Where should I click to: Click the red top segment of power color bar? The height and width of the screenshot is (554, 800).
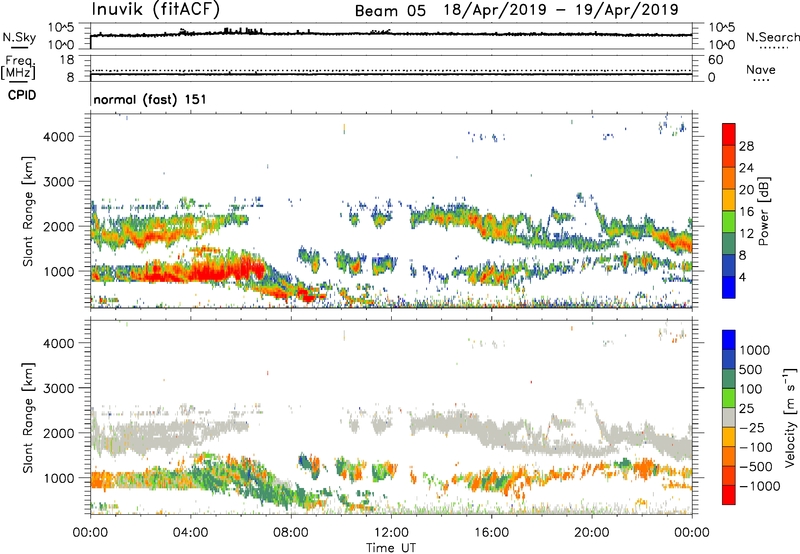729,135
